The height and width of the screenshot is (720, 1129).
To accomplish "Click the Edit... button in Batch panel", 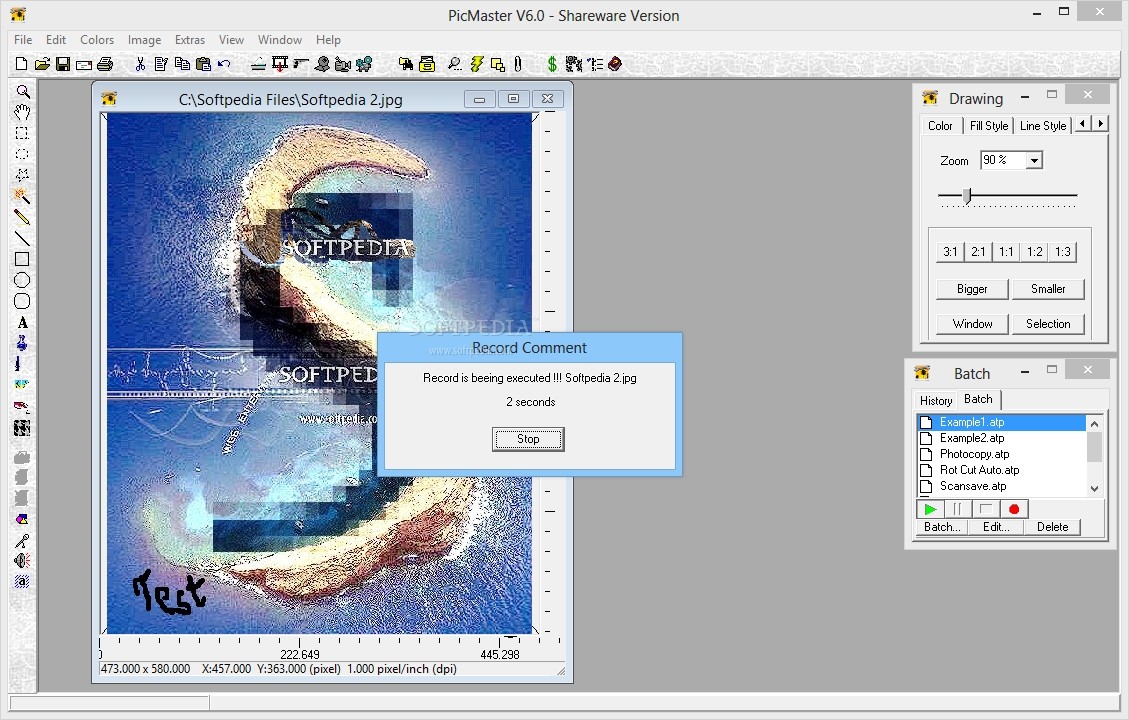I will [996, 527].
